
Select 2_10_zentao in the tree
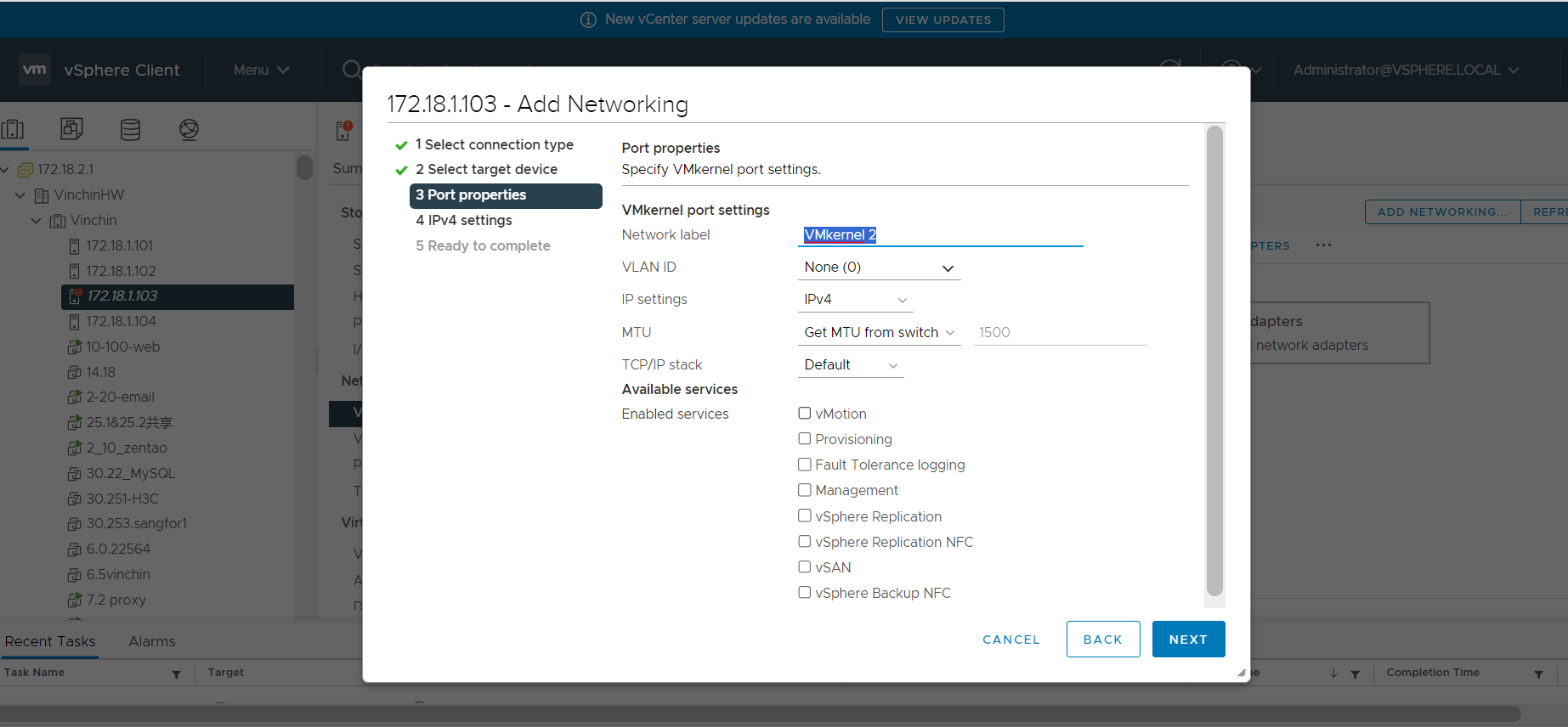[126, 448]
